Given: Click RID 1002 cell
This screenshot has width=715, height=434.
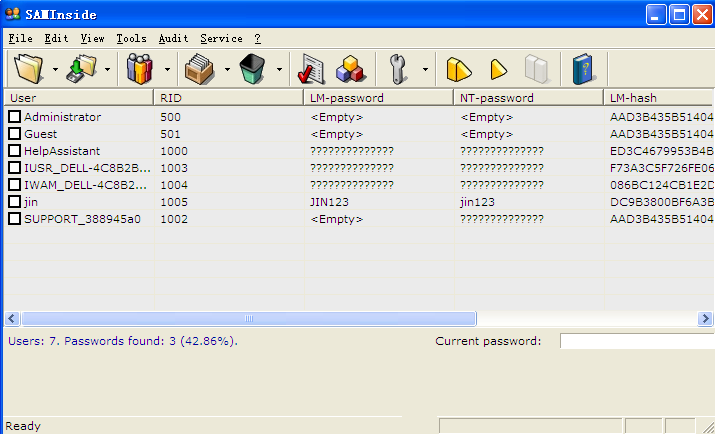Looking at the screenshot, I should (x=174, y=219).
